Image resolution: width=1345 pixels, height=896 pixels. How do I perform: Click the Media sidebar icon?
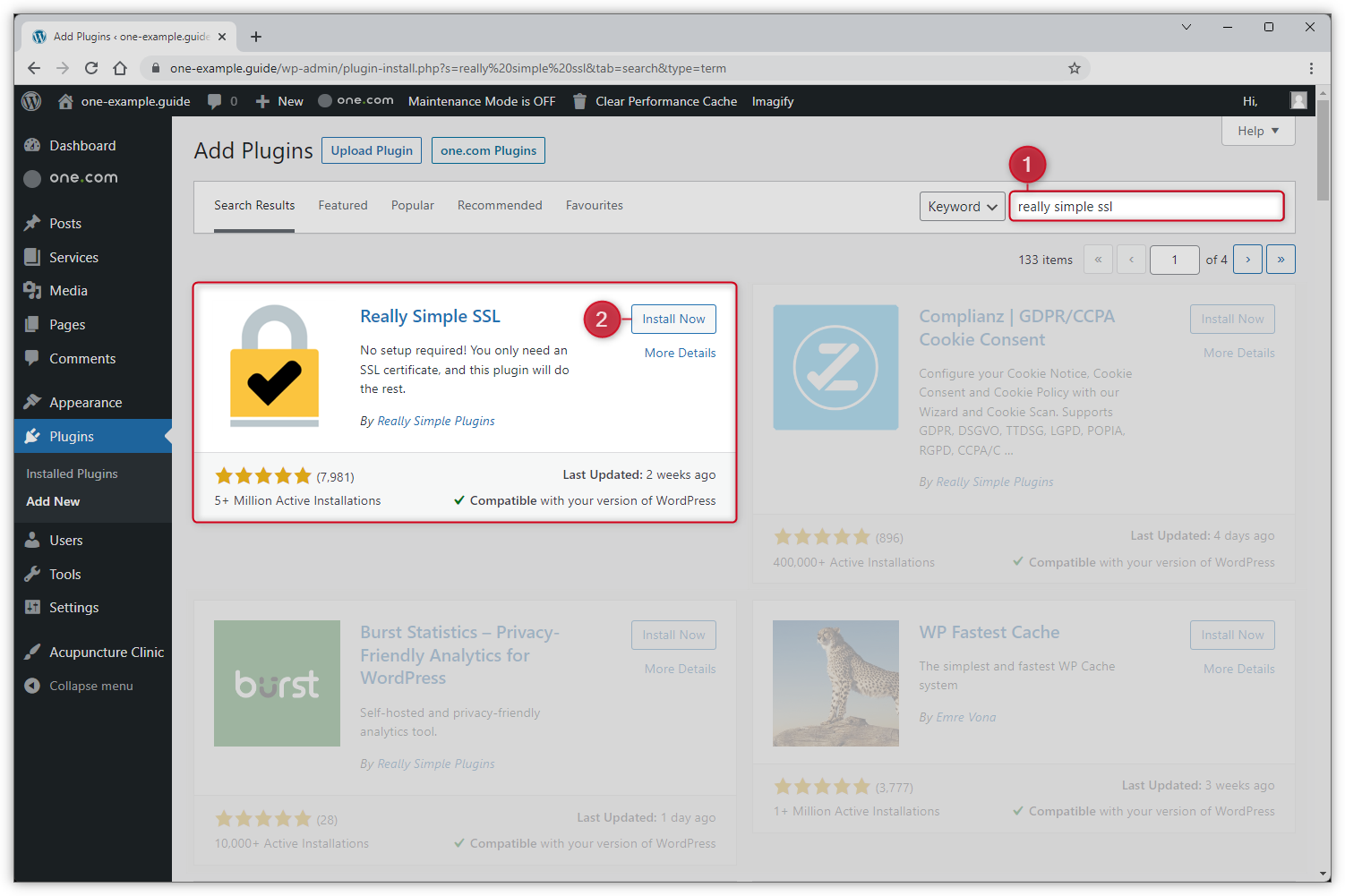[x=32, y=290]
